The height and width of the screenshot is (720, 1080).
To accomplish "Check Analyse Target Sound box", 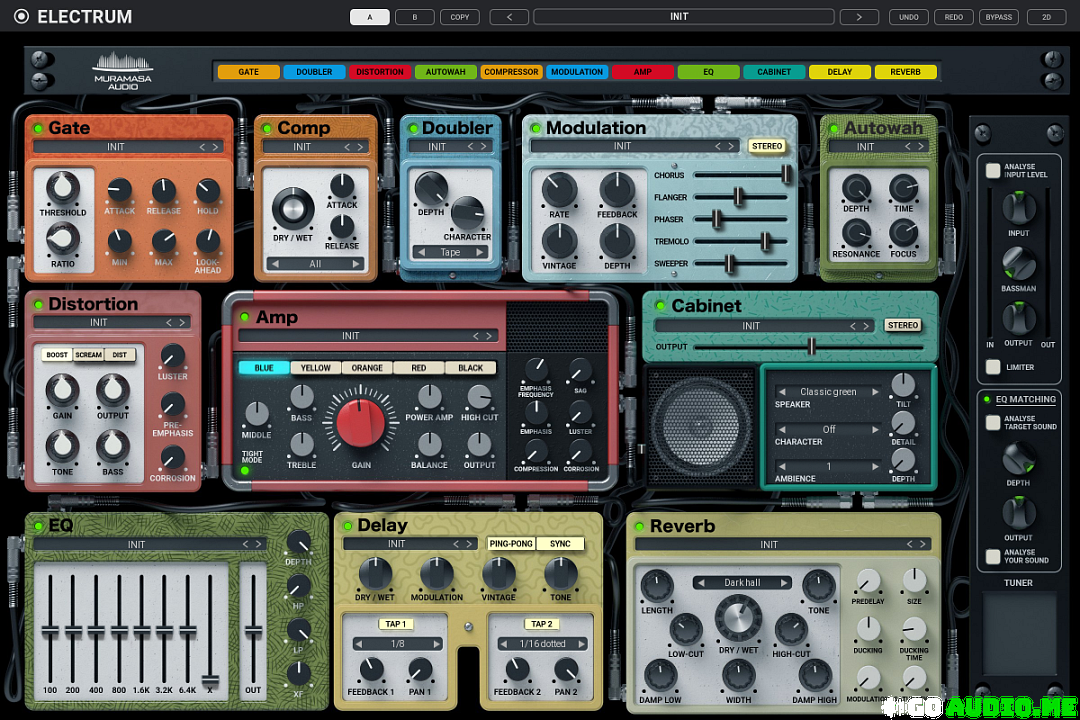I will 993,422.
